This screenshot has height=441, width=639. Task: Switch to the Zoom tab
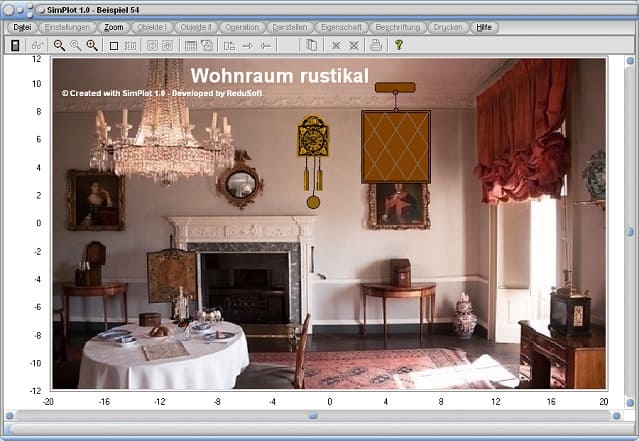tap(114, 27)
